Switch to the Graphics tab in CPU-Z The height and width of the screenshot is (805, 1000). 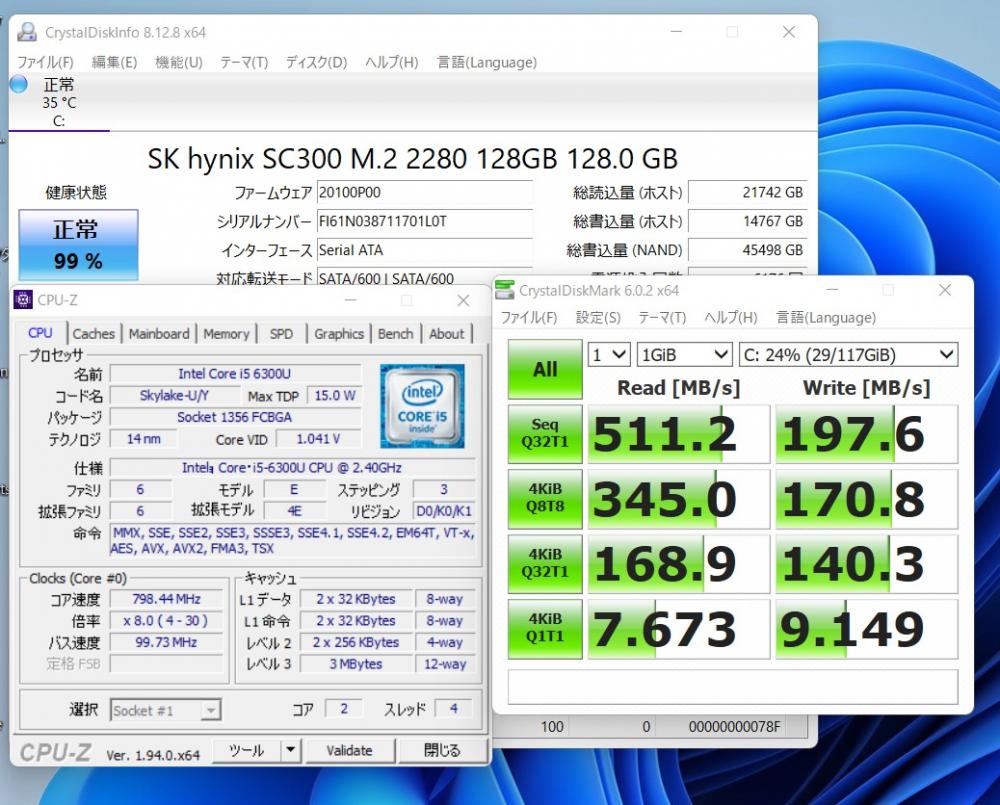339,334
